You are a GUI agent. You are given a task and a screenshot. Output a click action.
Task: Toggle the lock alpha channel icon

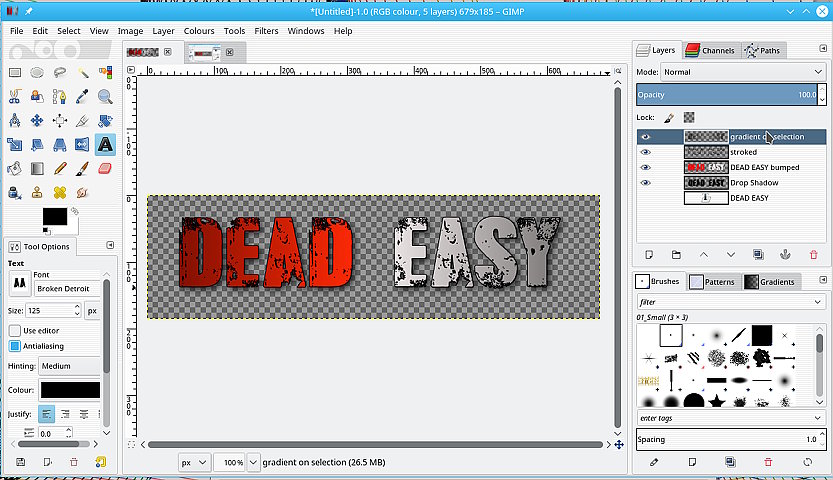tap(689, 118)
